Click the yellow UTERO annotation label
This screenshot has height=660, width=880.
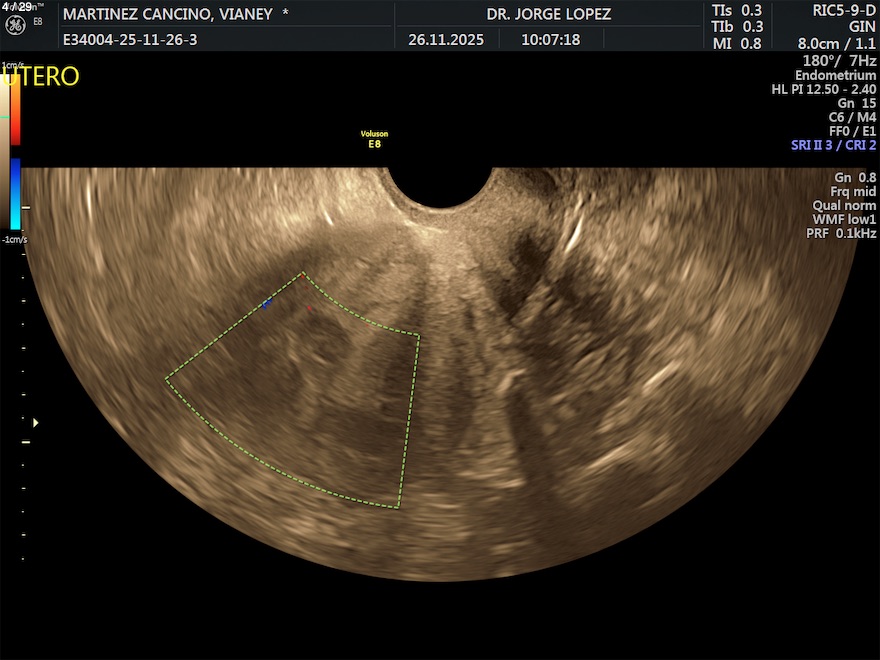(x=40, y=78)
